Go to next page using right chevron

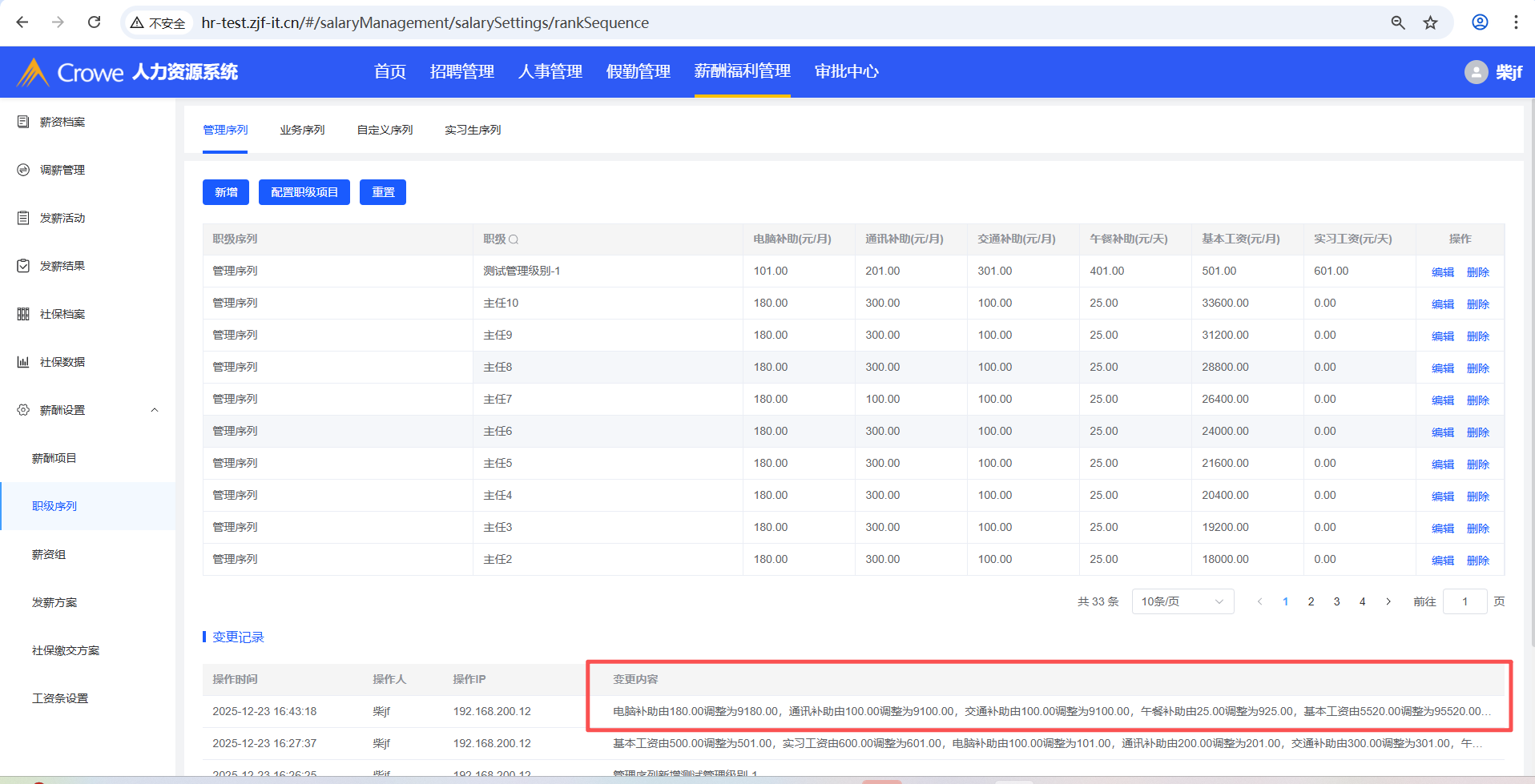point(1388,601)
